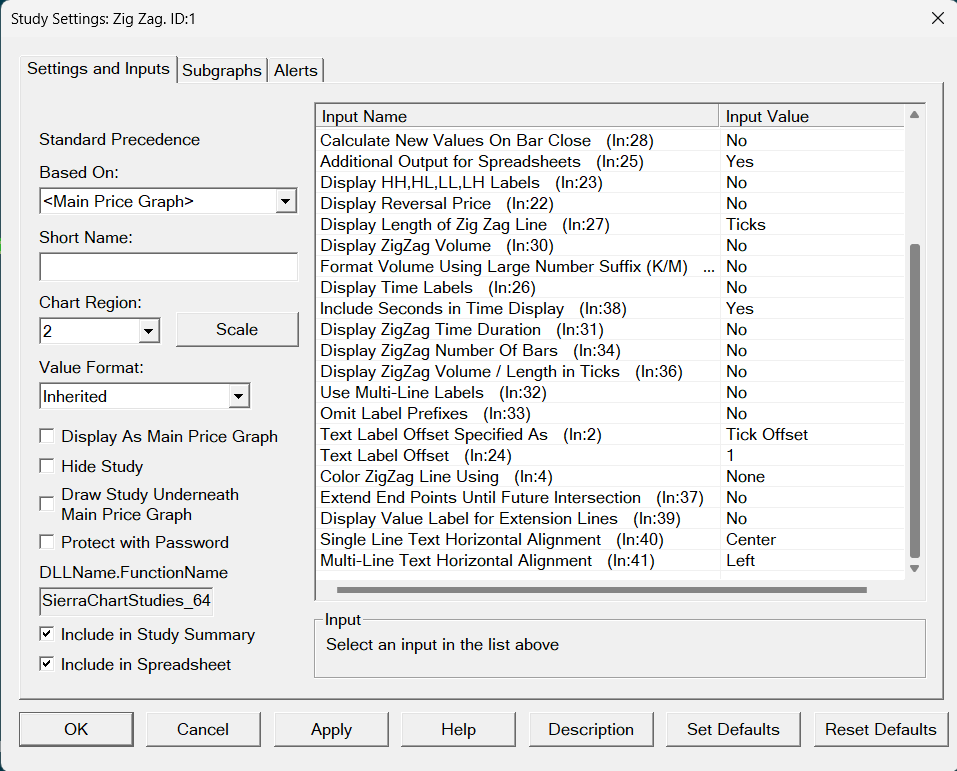957x771 pixels.
Task: Click the horizontal scrollbar under inputs list
Action: pyautogui.click(x=601, y=590)
